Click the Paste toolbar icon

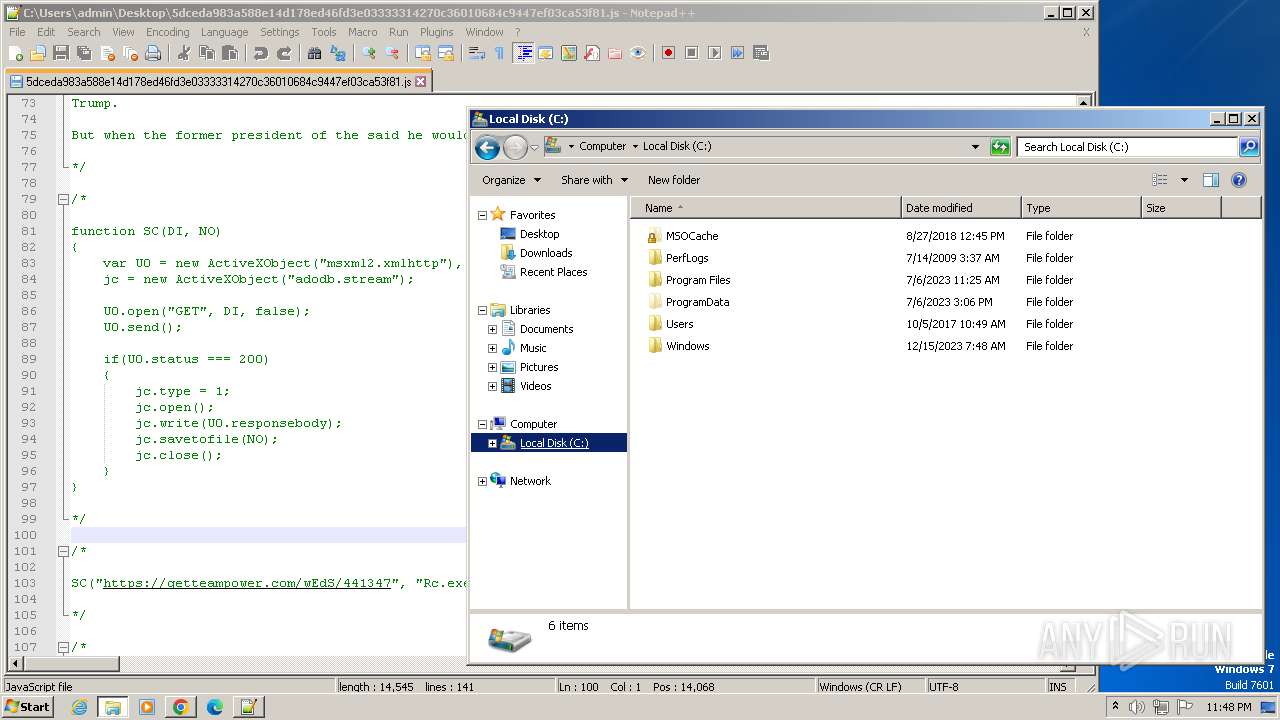pyautogui.click(x=230, y=53)
